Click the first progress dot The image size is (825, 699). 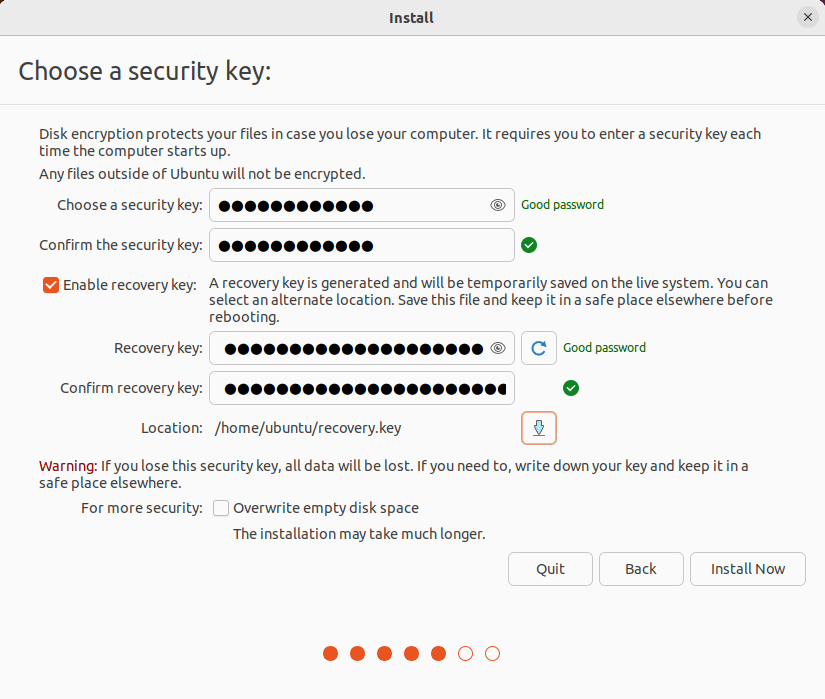point(331,654)
